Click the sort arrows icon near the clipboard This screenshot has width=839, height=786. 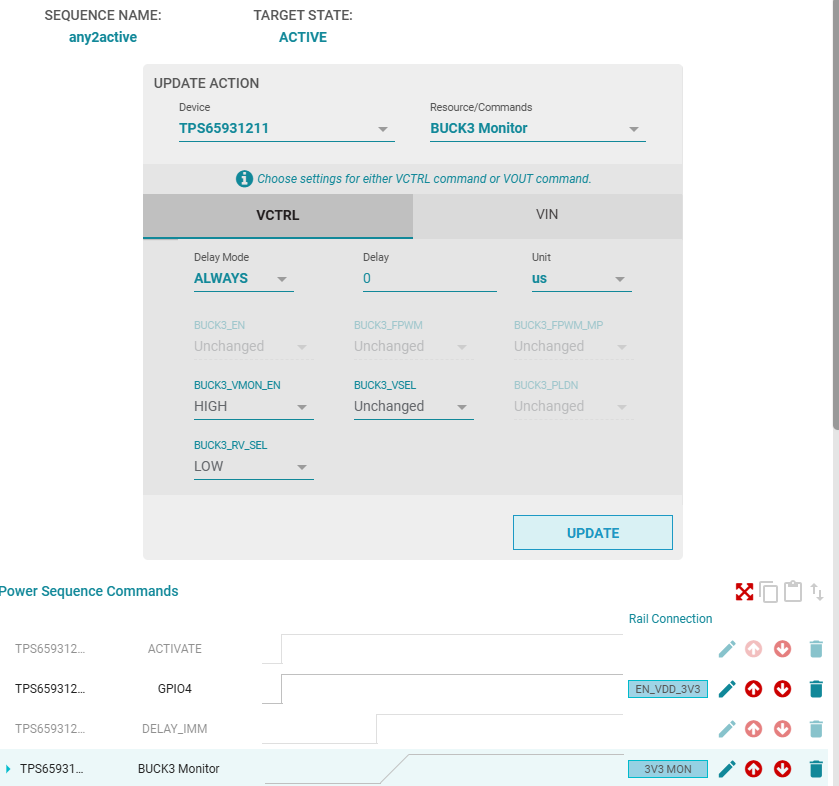pos(818,591)
